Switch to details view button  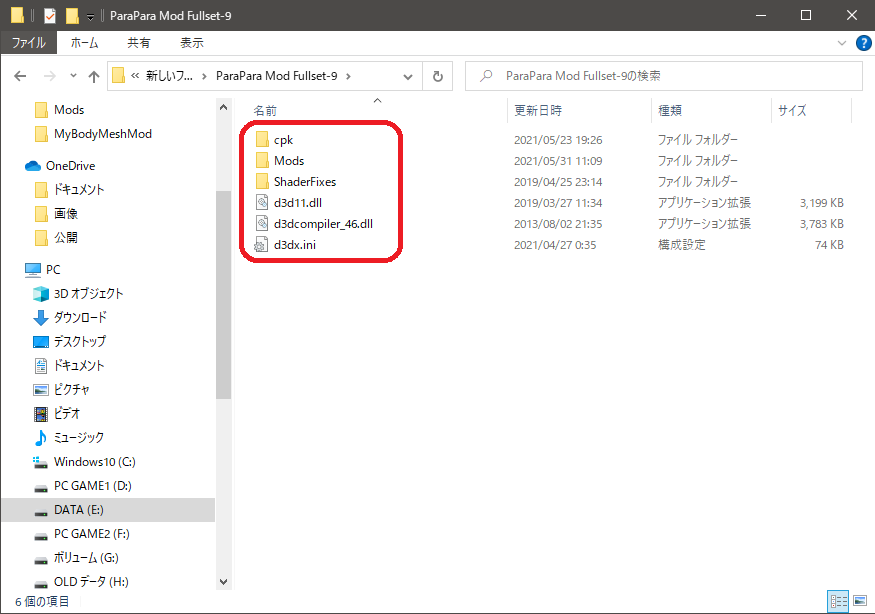[x=838, y=601]
